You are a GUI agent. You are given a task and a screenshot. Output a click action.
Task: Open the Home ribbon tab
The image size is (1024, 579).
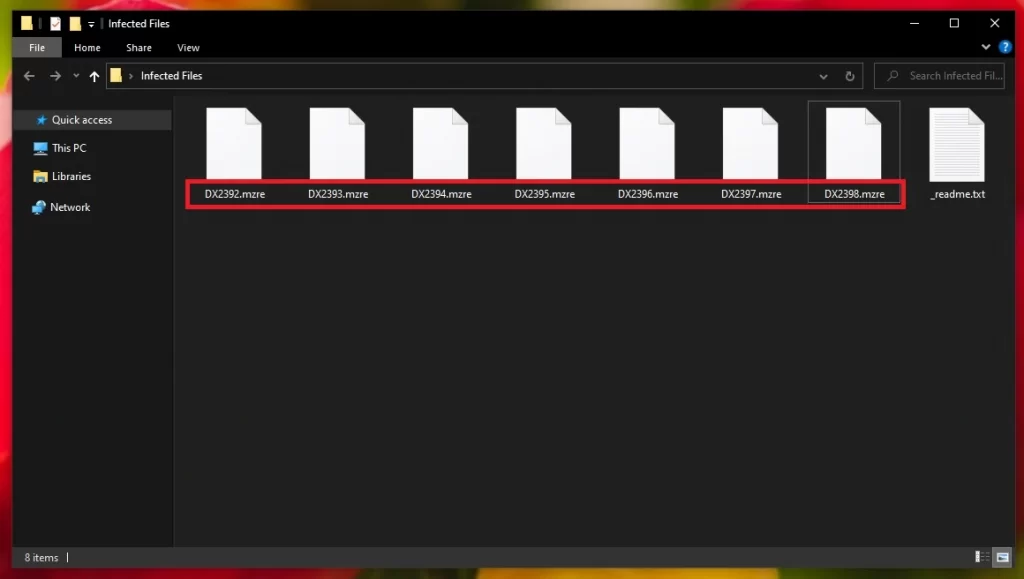tap(87, 48)
